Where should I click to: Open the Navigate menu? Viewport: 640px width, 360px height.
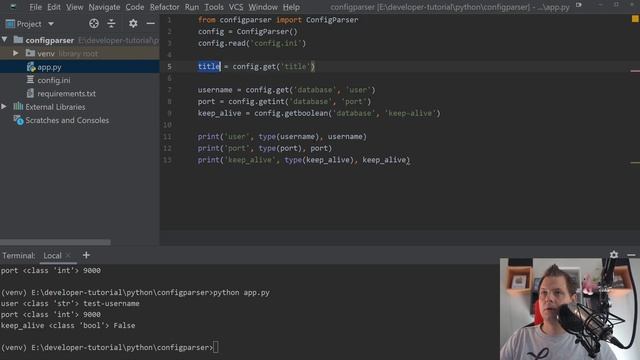pos(104,7)
